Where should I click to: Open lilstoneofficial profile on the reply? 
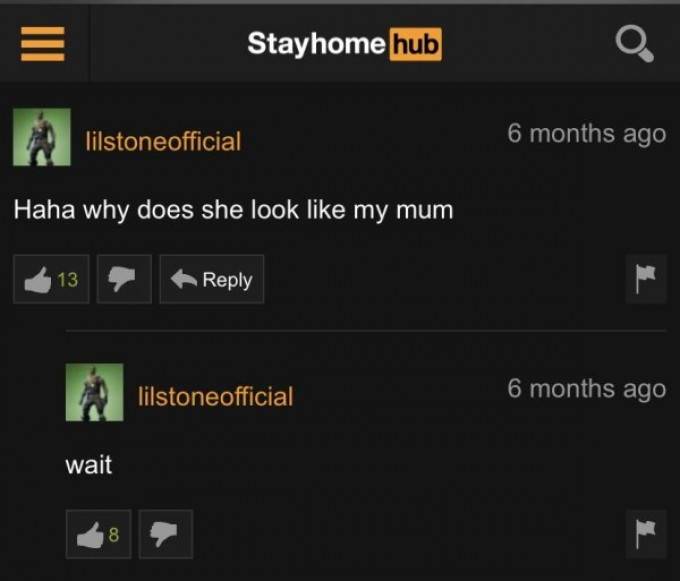[x=216, y=396]
